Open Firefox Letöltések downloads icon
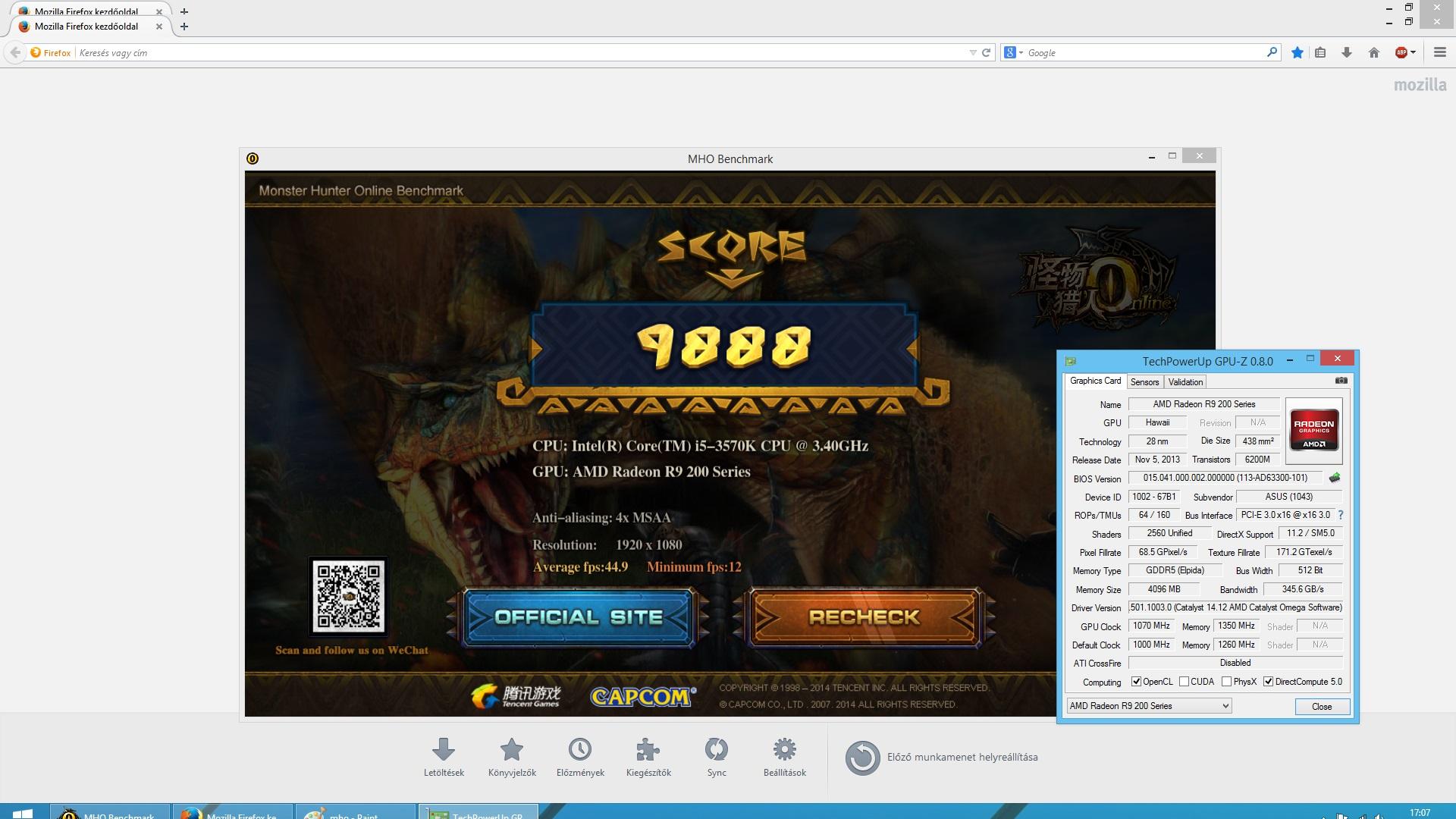Image resolution: width=1456 pixels, height=819 pixels. 444,750
